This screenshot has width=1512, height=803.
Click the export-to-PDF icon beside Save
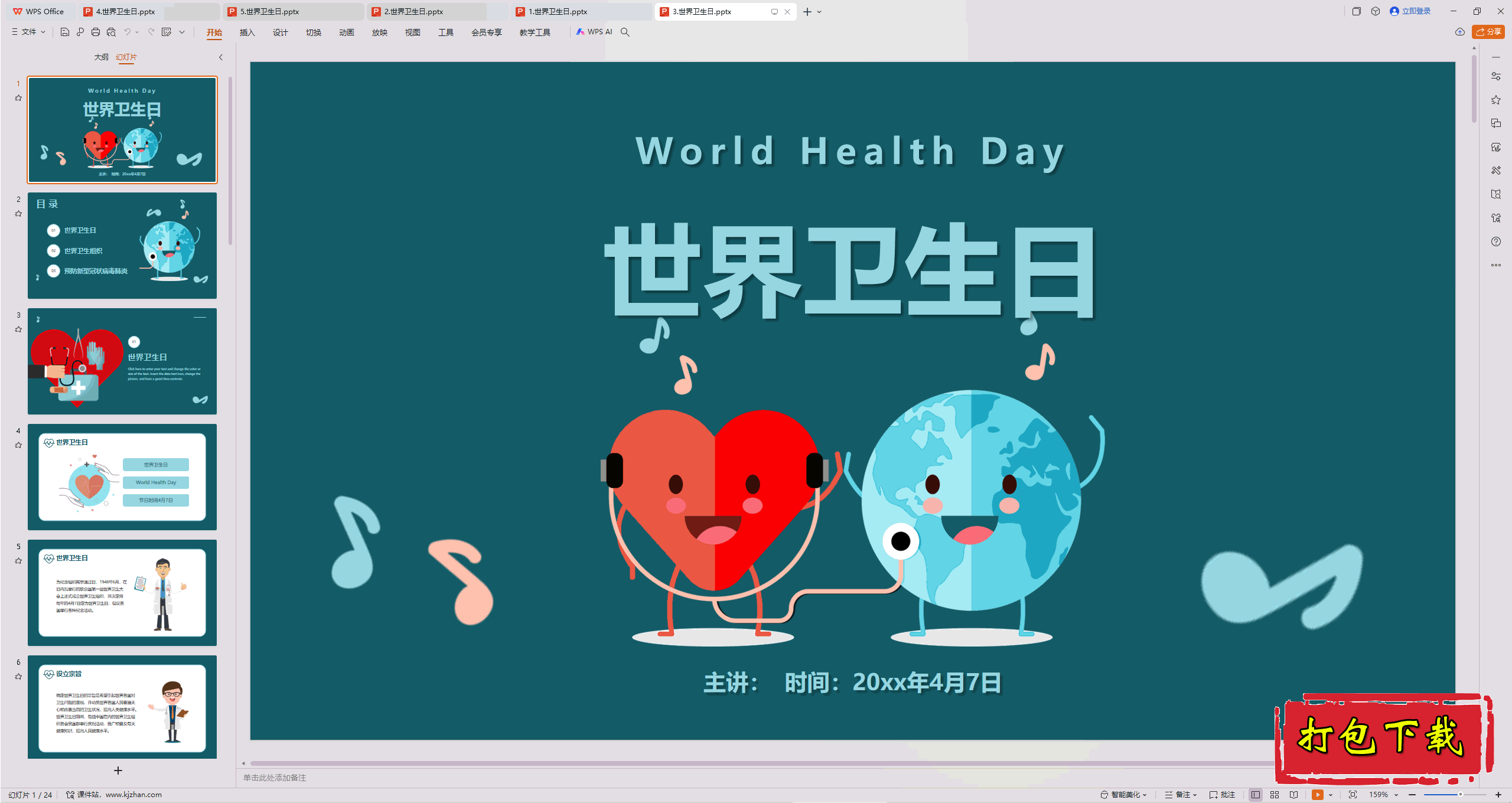(80, 32)
